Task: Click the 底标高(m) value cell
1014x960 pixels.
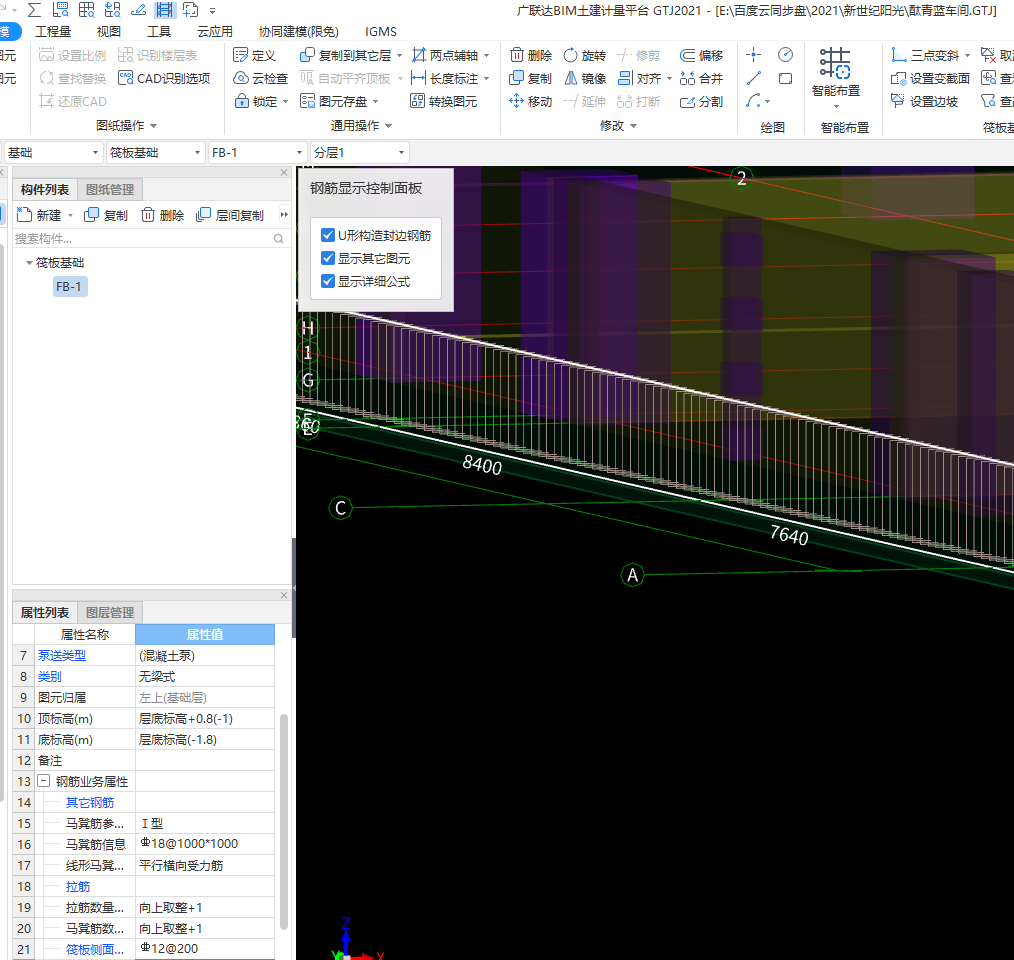Action: (205, 739)
